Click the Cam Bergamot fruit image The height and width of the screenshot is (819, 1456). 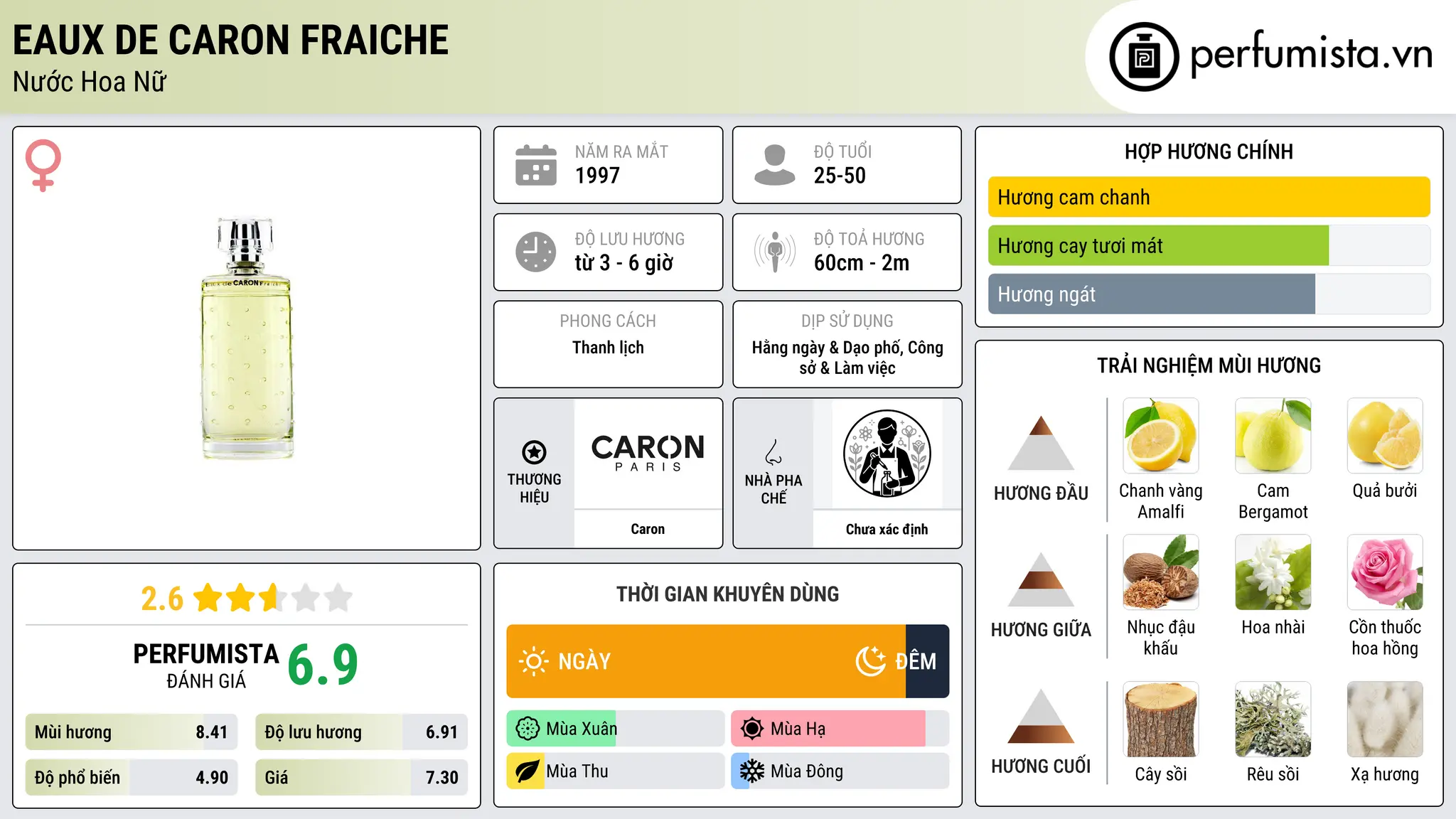tap(1273, 436)
